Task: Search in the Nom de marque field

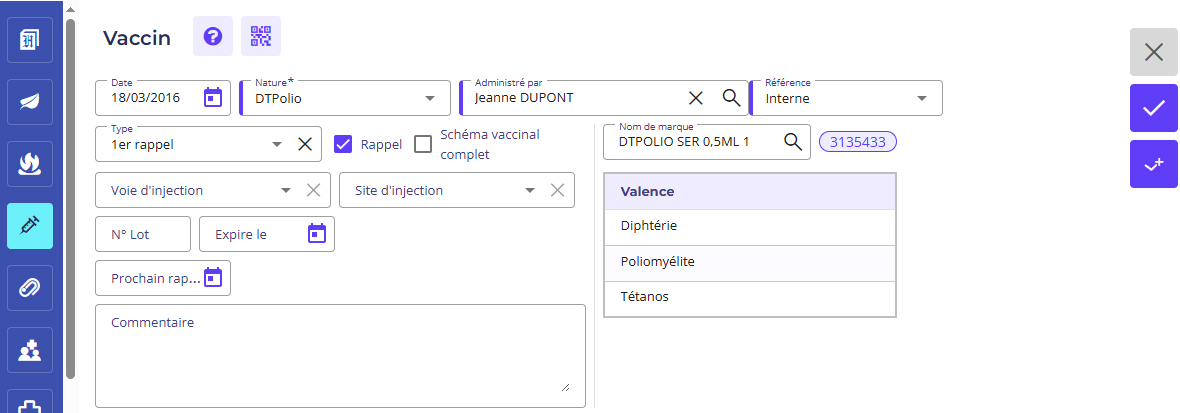Action: (792, 142)
